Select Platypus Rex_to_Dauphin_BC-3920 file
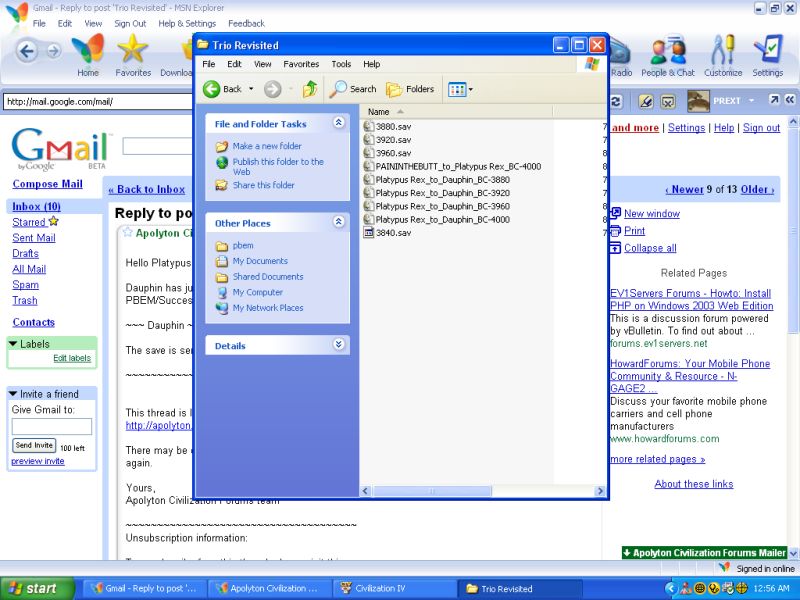 437,193
